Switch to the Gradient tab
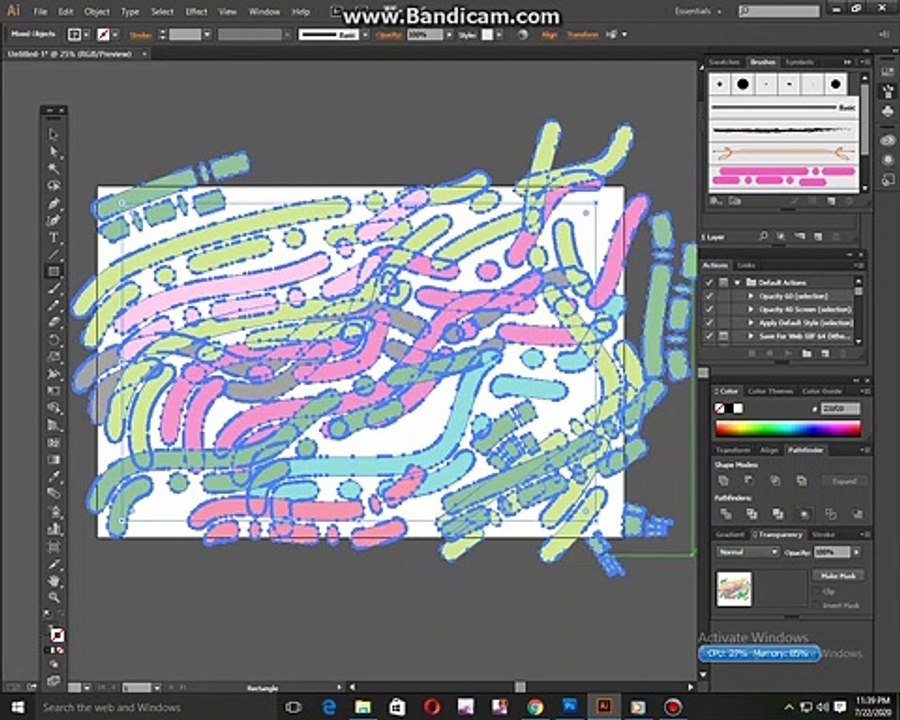900x720 pixels. (x=730, y=535)
